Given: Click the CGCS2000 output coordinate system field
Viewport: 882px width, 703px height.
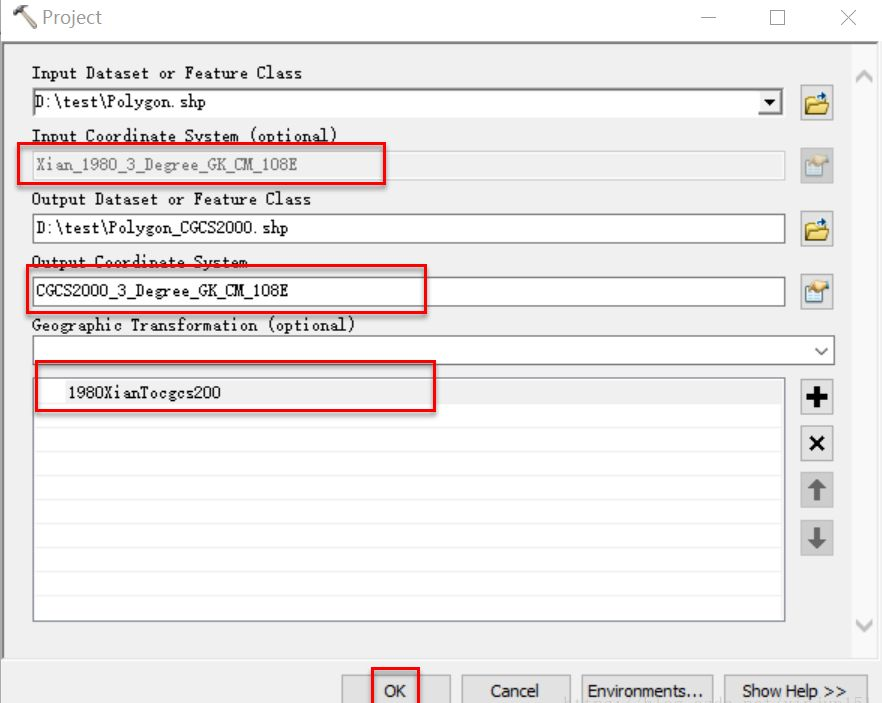Looking at the screenshot, I should click(408, 291).
